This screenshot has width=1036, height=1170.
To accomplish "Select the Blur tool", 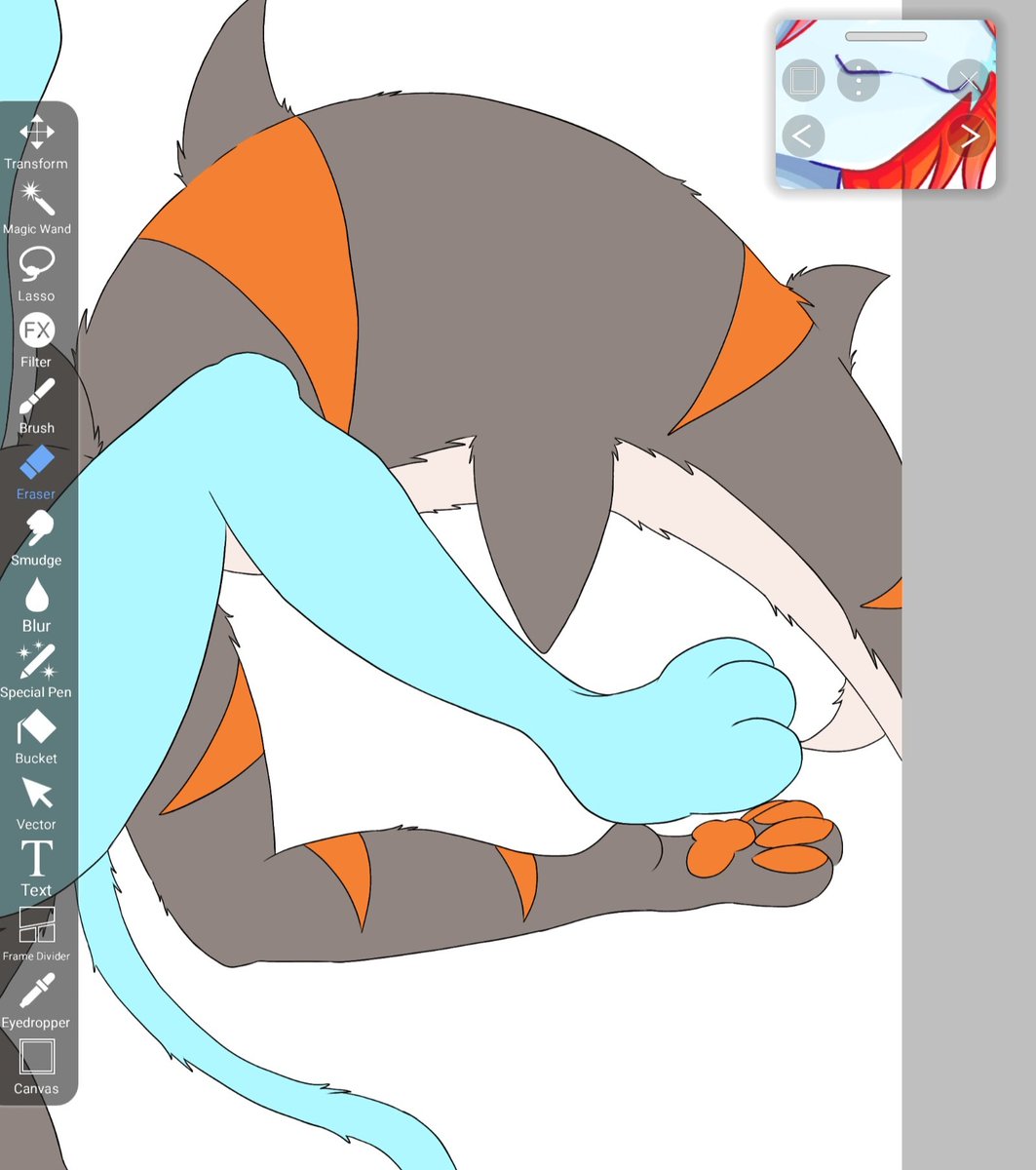I will [37, 604].
